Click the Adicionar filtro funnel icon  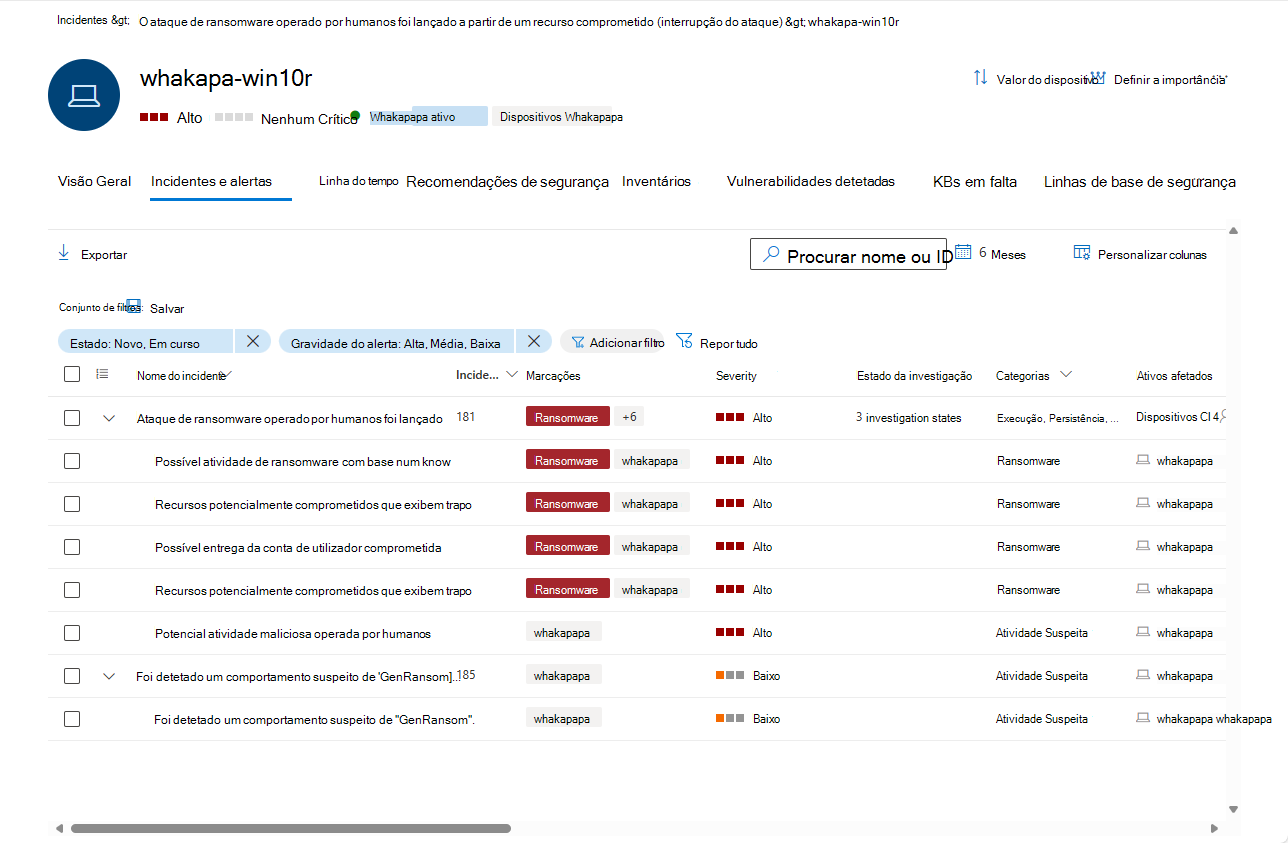click(578, 342)
